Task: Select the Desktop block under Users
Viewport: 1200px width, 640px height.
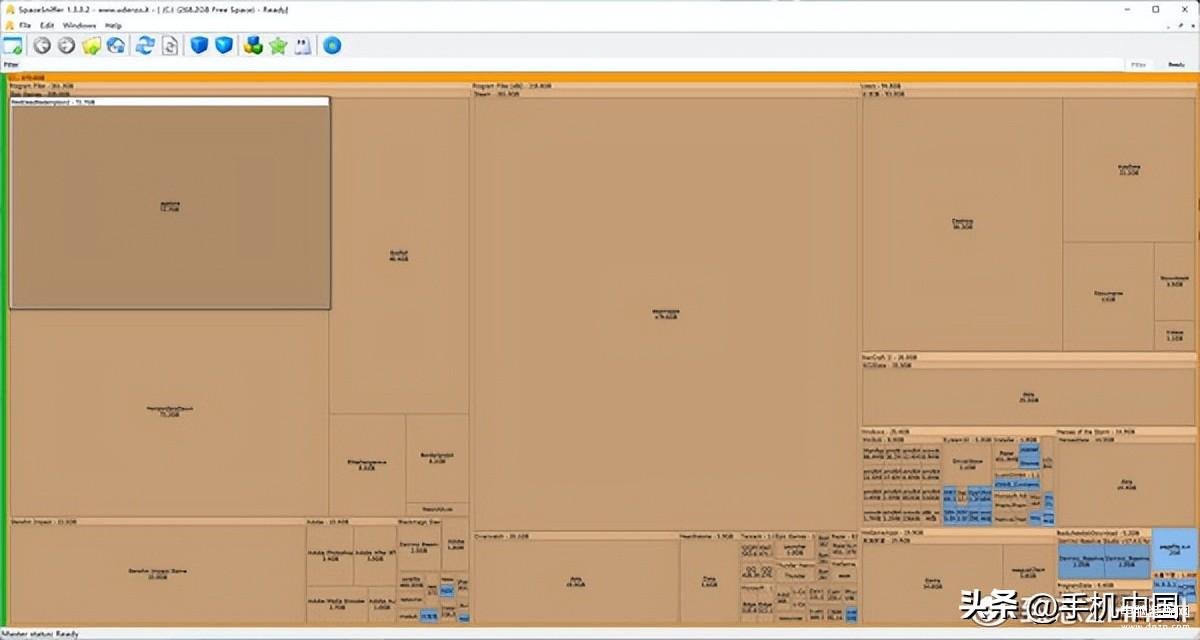Action: tap(962, 224)
